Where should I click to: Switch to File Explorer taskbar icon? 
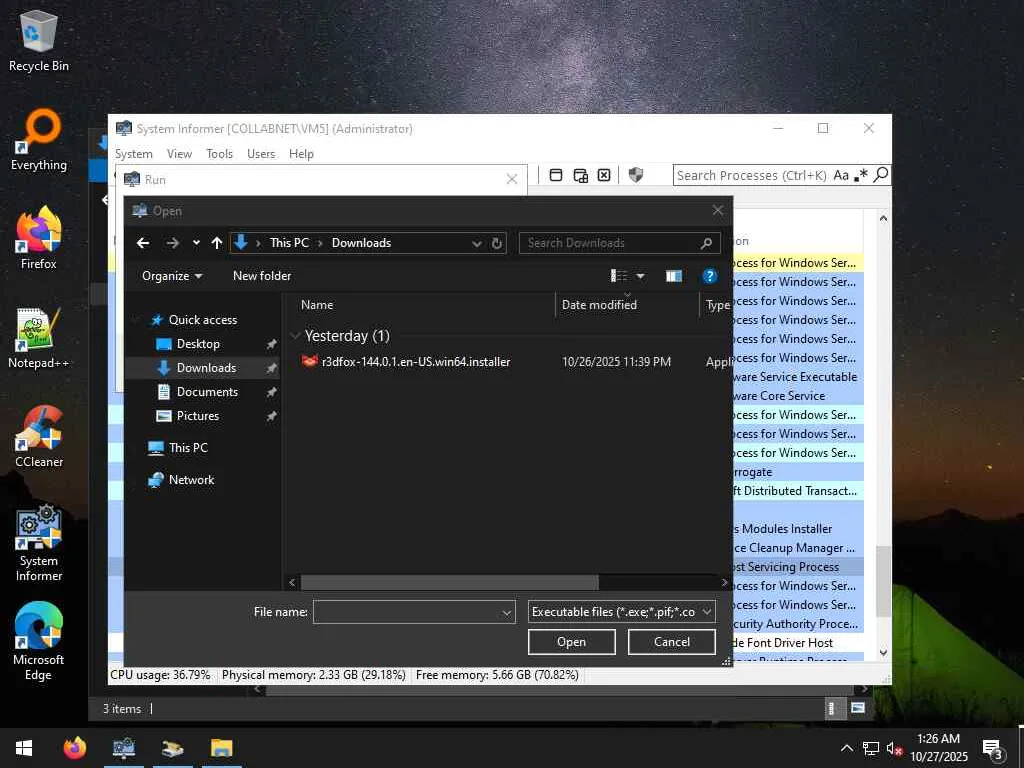coord(222,748)
